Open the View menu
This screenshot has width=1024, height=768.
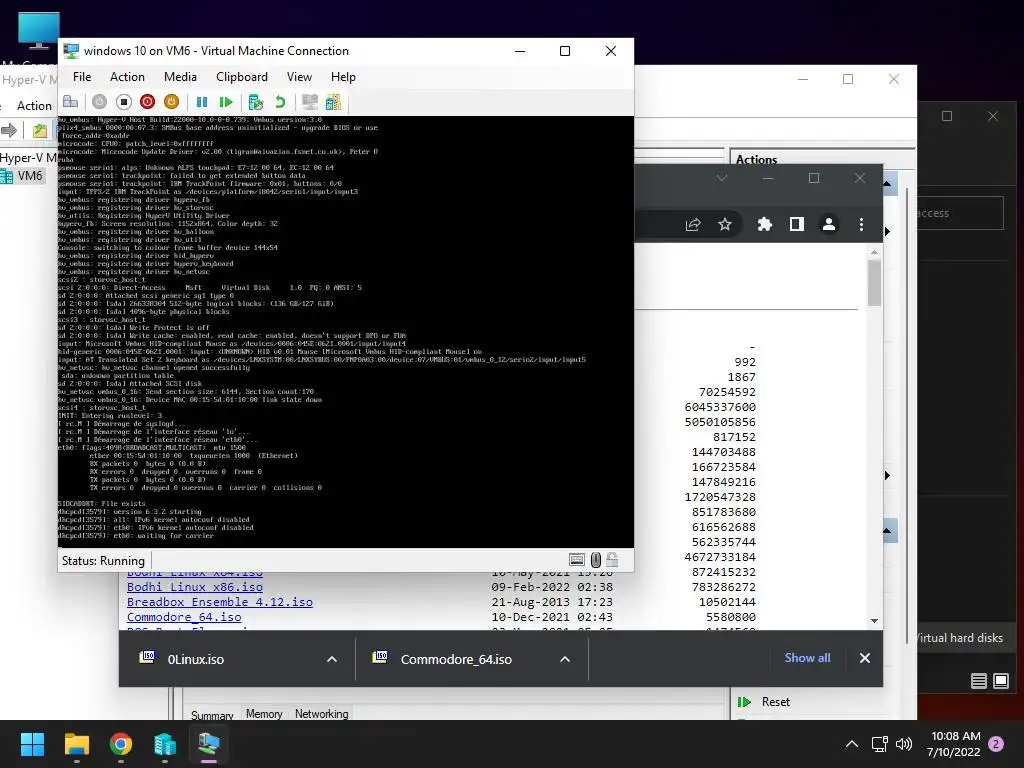coord(299,77)
